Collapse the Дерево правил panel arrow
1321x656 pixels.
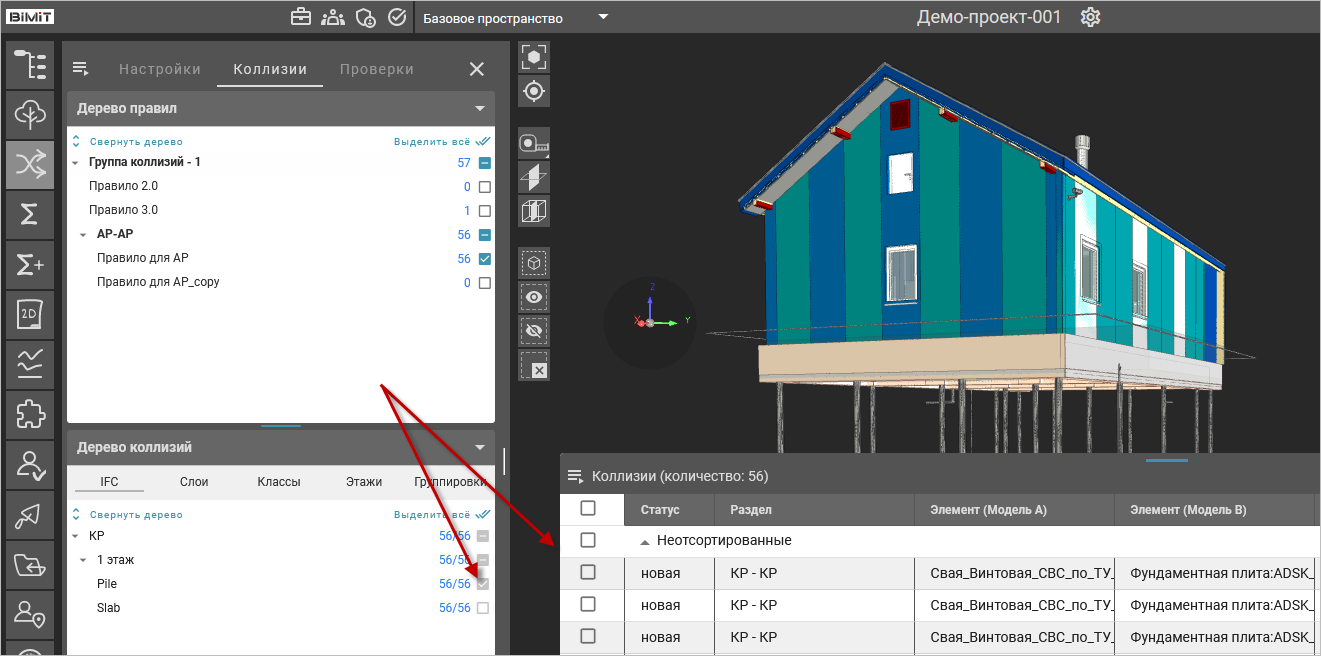click(481, 108)
